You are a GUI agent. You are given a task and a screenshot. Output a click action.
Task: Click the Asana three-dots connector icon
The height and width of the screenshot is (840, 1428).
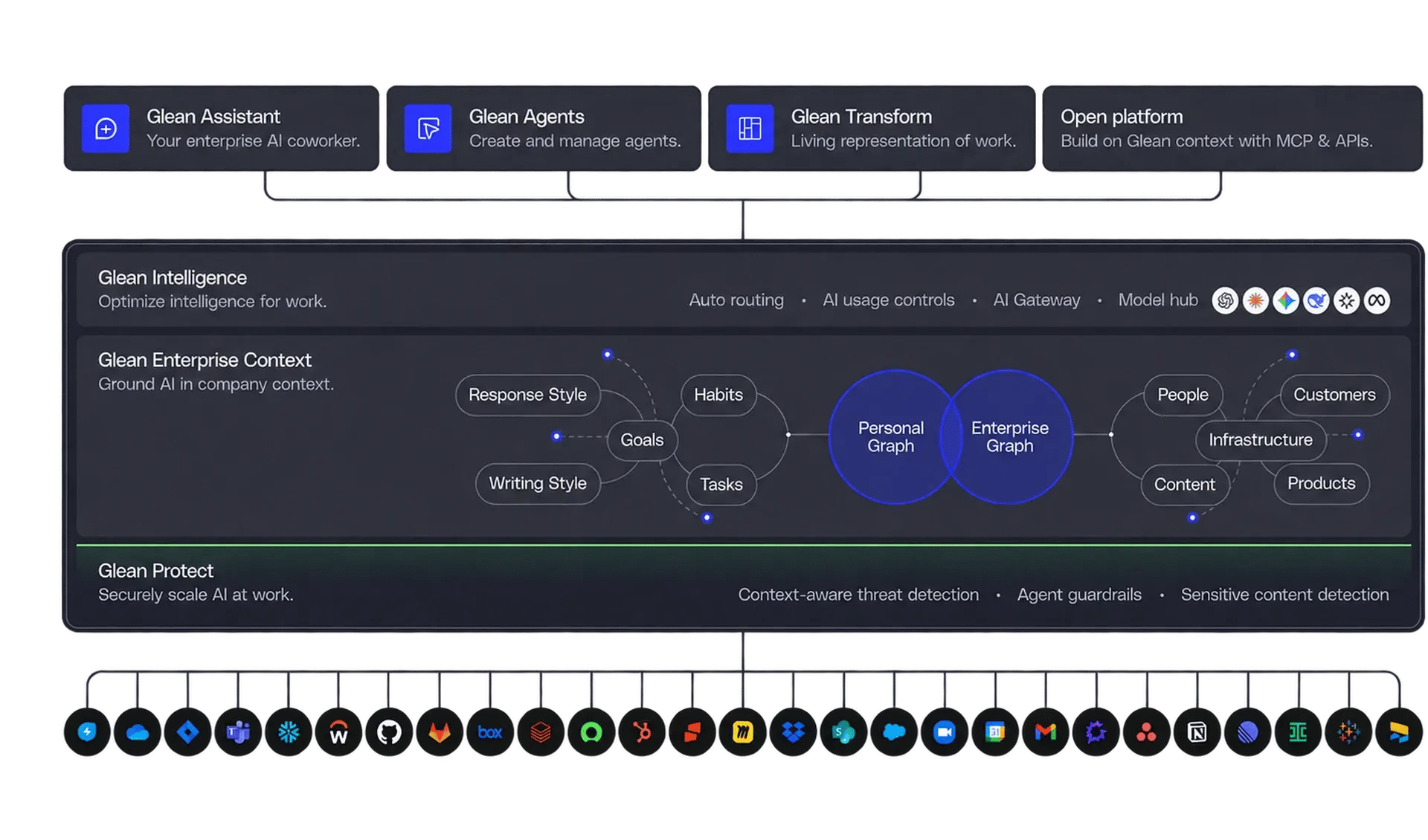pos(1147,732)
